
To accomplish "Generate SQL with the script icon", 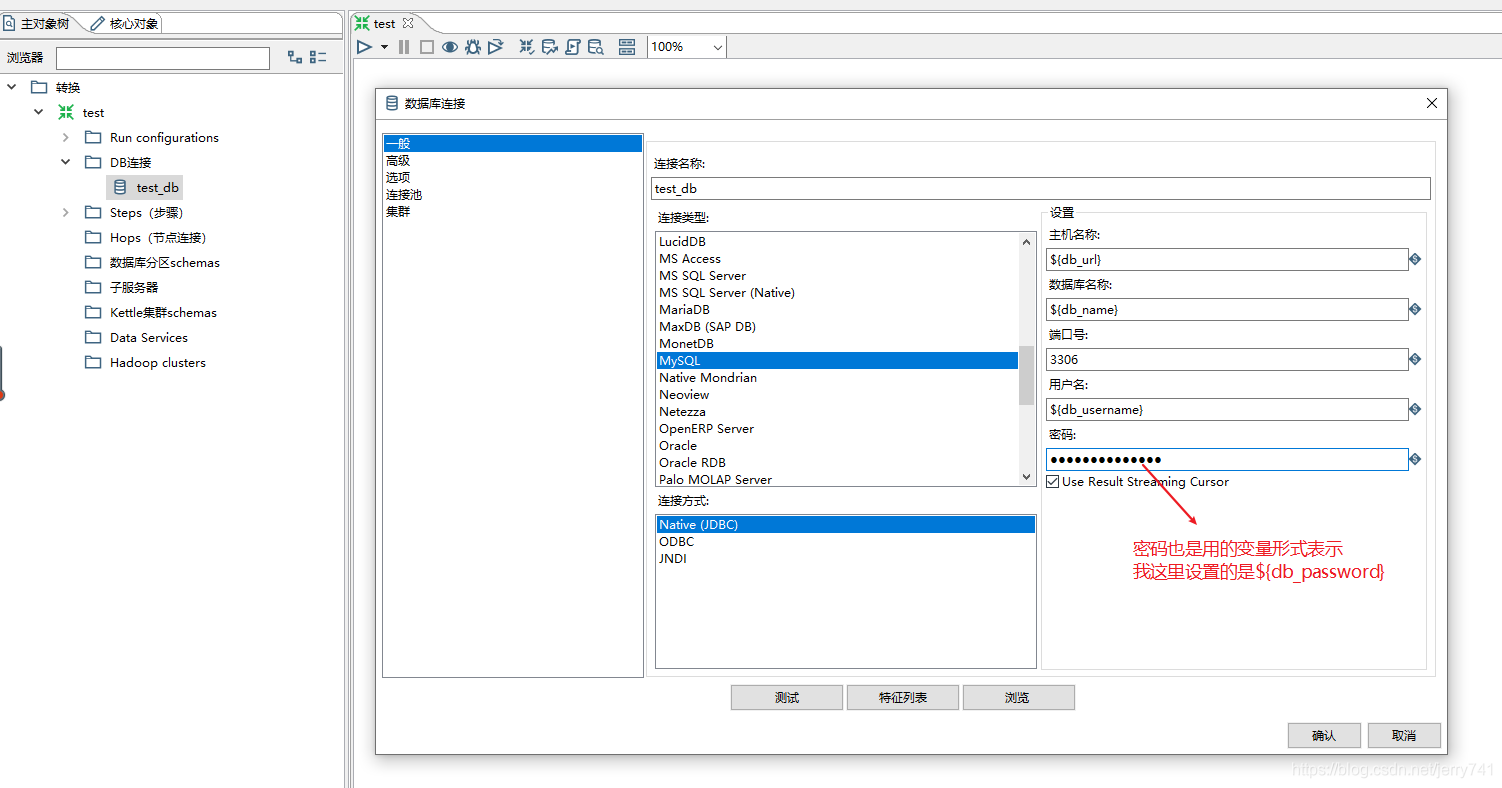I will coord(573,47).
